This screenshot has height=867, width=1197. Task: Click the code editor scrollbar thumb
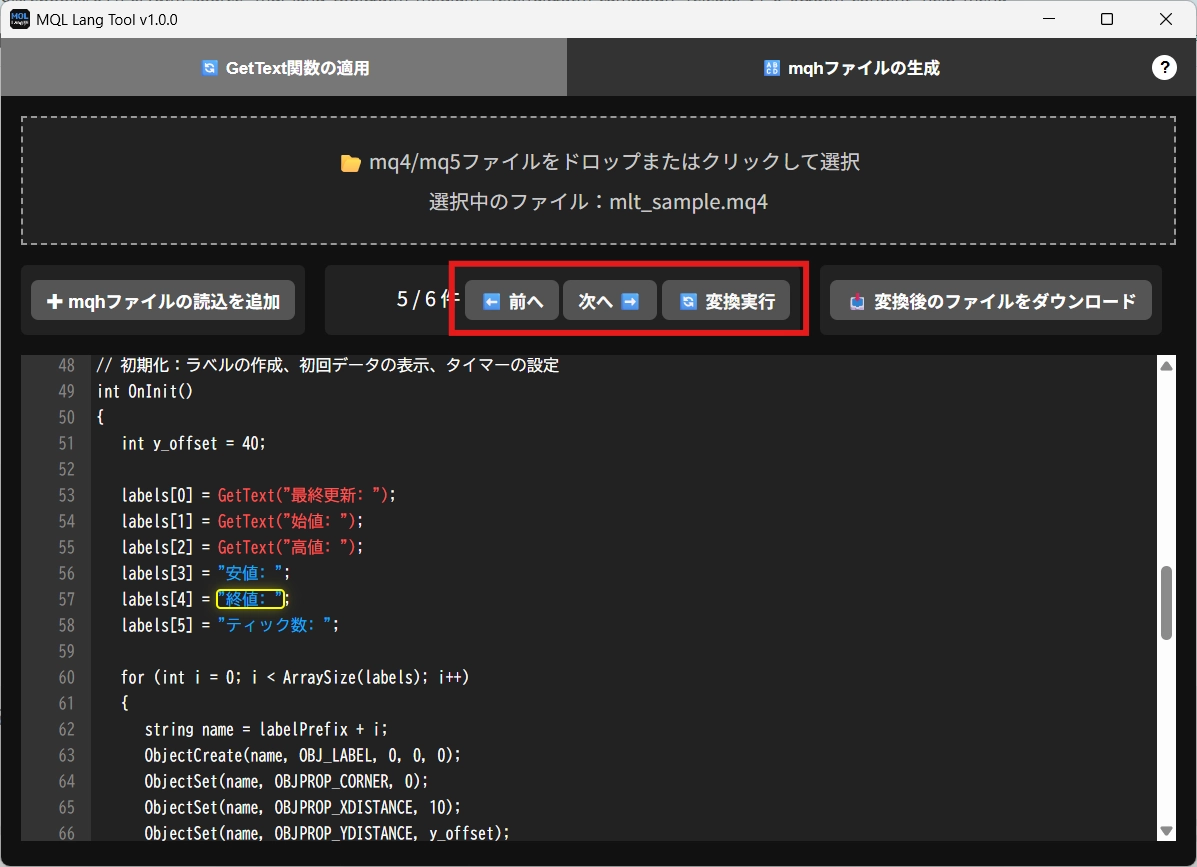pos(1166,602)
